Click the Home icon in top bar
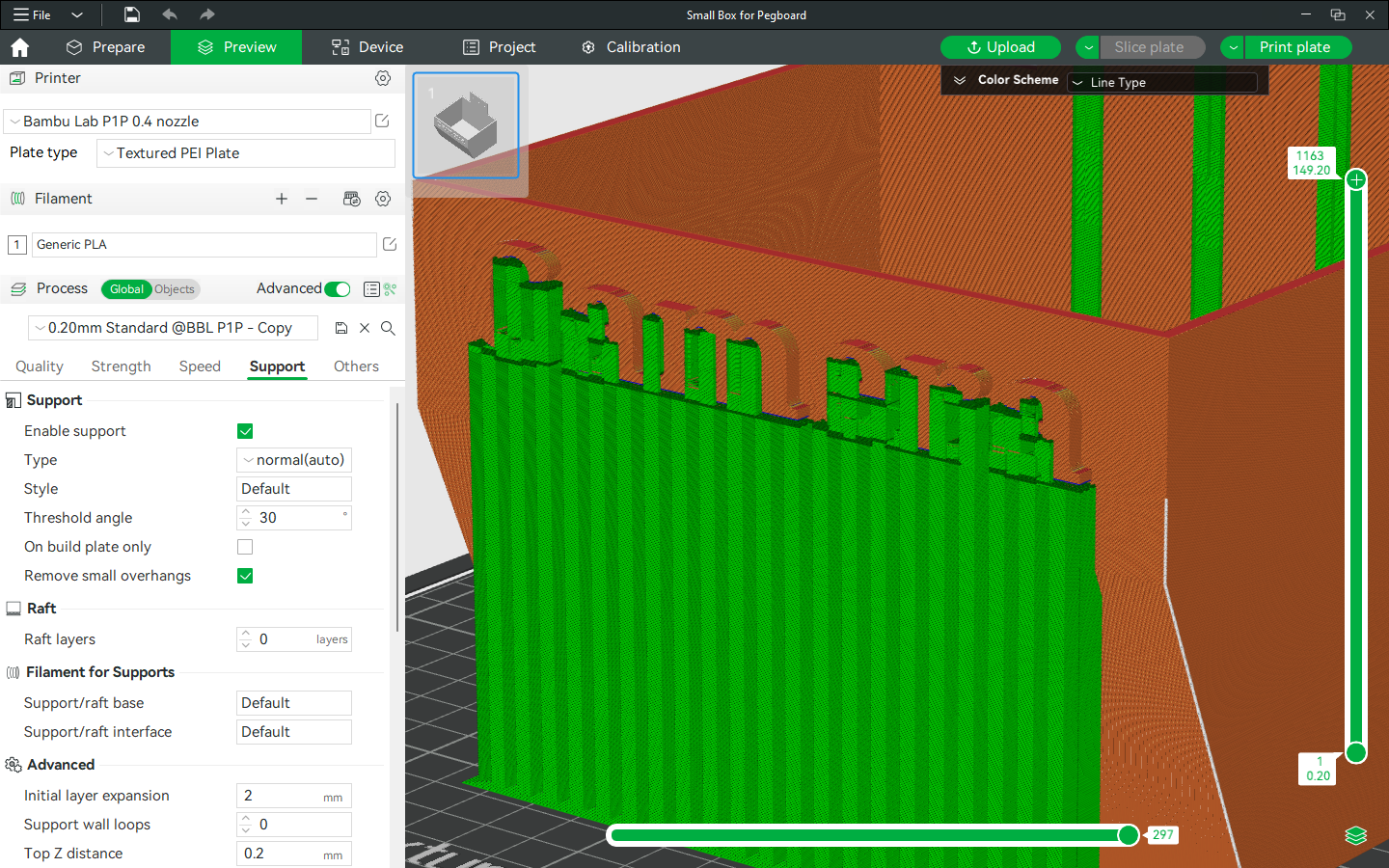 [20, 47]
